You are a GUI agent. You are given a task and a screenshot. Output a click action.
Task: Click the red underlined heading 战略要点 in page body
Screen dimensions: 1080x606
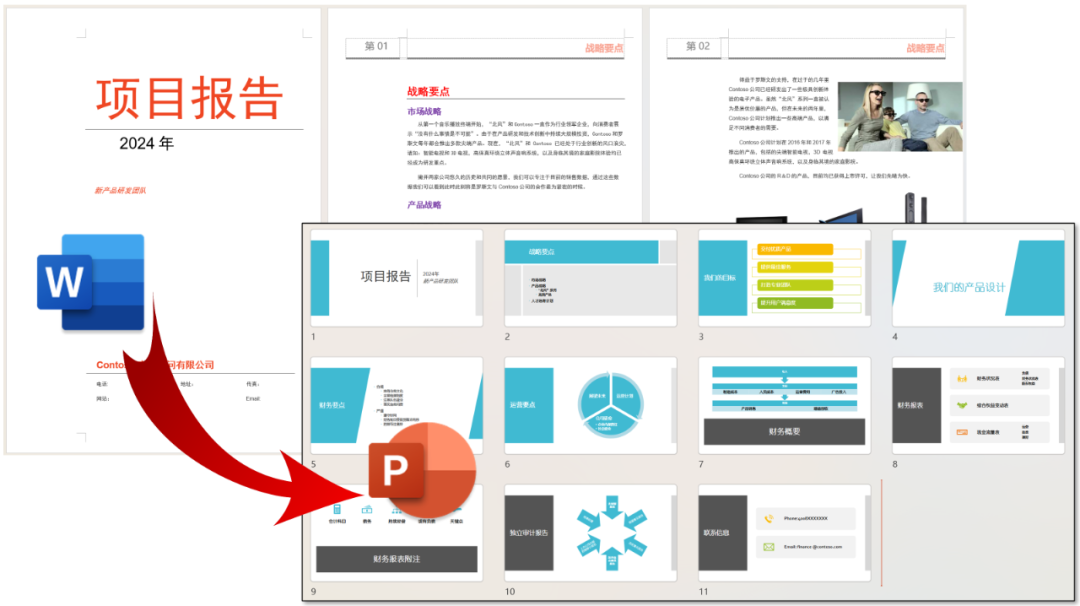[x=428, y=91]
